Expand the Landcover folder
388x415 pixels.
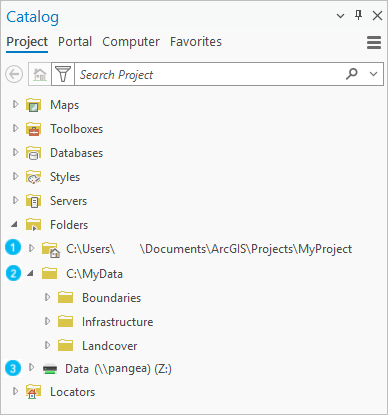tap(47, 345)
